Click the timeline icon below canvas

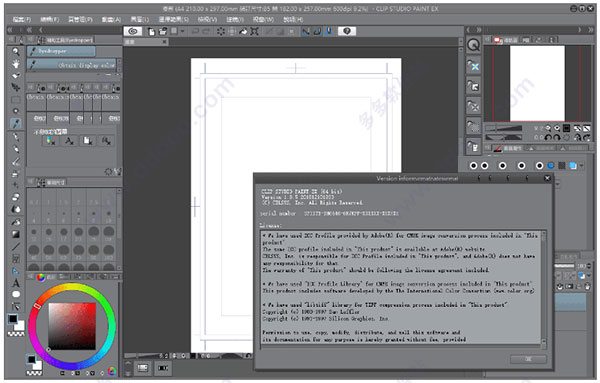tap(142, 368)
